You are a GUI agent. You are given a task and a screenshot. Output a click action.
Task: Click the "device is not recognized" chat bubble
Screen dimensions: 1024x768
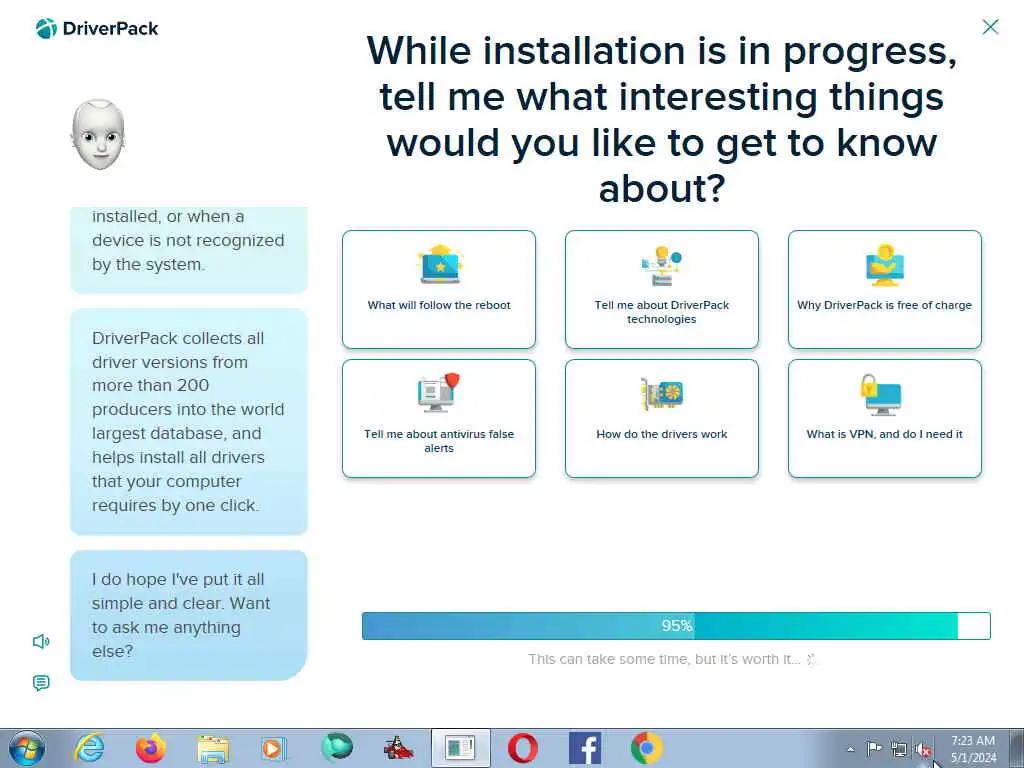click(189, 250)
